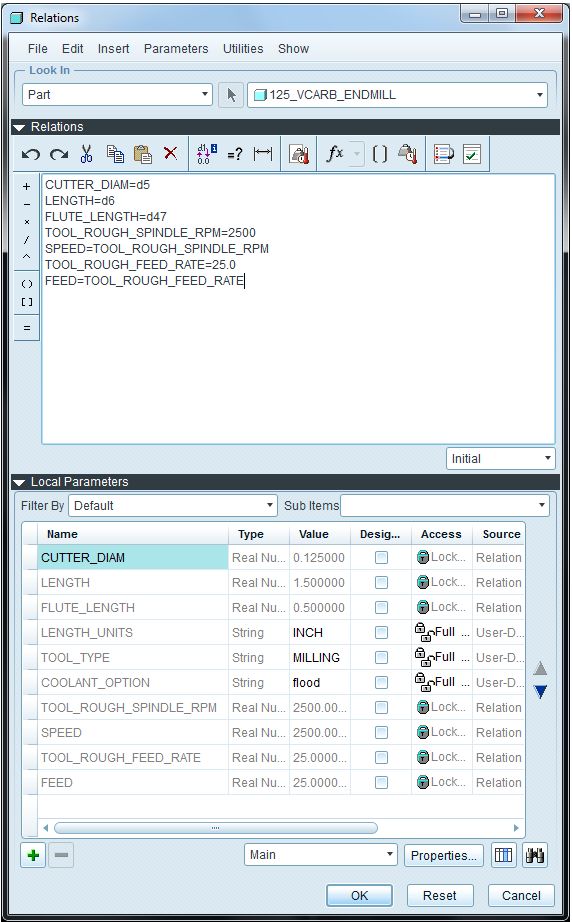Click the minus remove parameter button

pyautogui.click(x=61, y=855)
